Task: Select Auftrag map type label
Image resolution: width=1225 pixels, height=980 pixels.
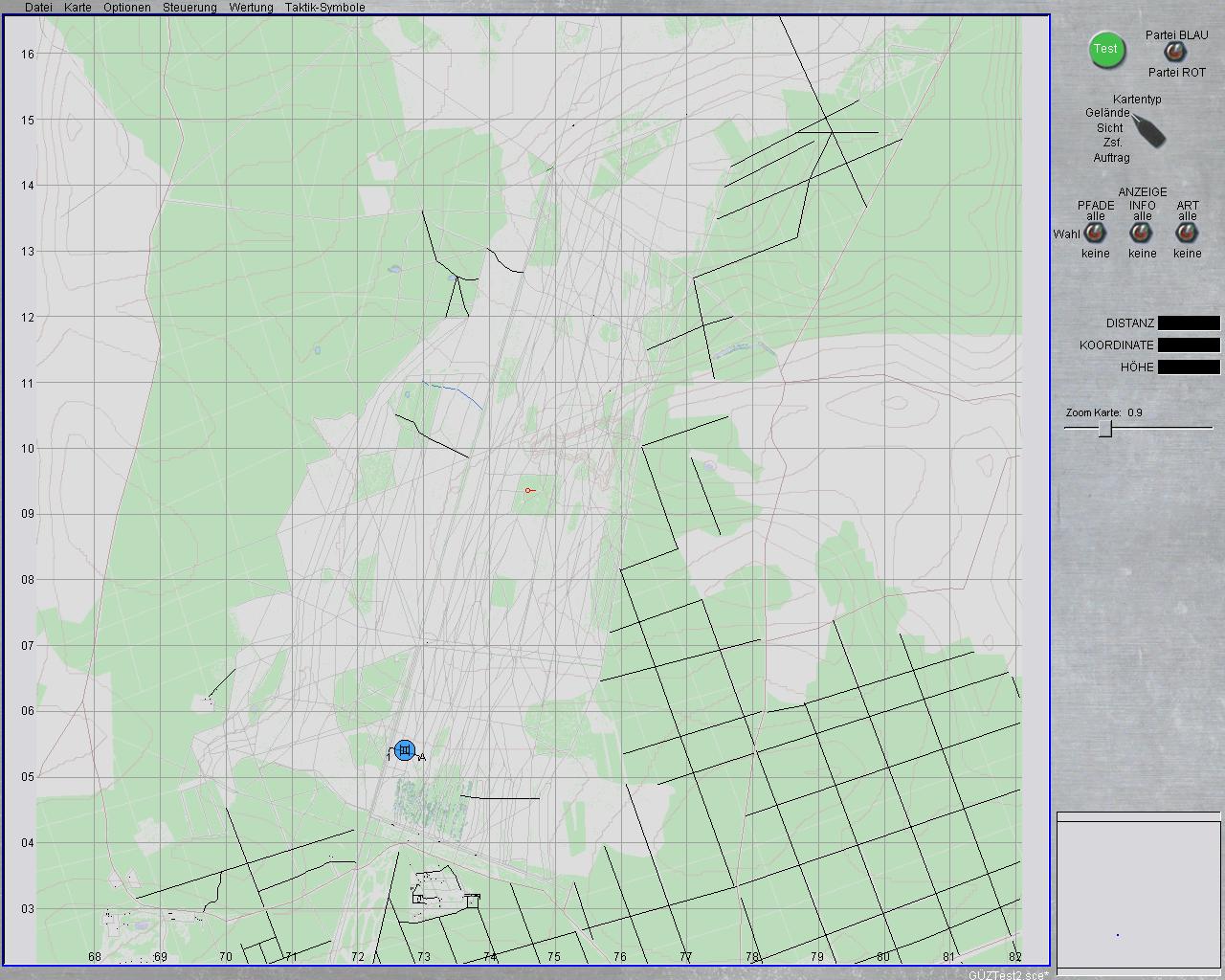Action: click(1111, 158)
